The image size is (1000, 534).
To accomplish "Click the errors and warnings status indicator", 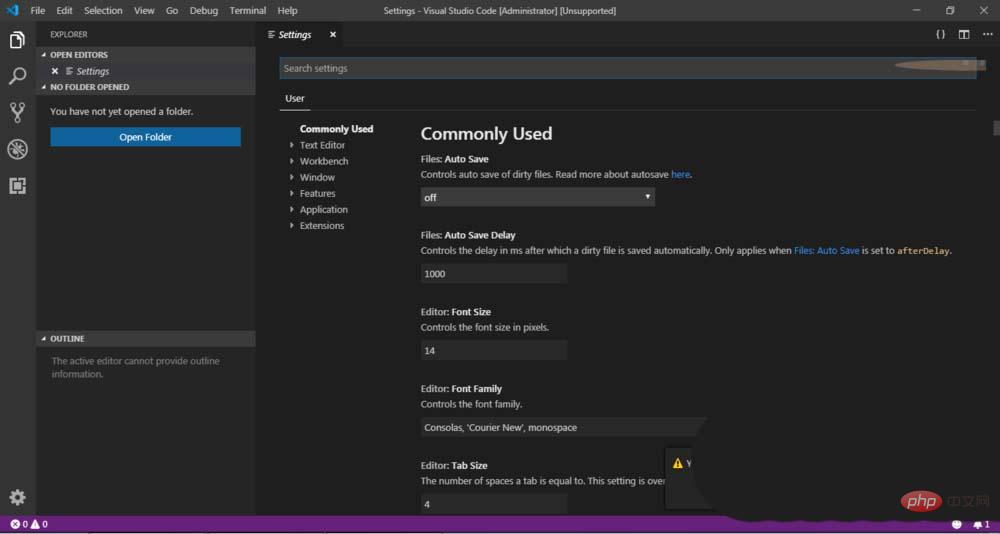I will click(x=29, y=524).
